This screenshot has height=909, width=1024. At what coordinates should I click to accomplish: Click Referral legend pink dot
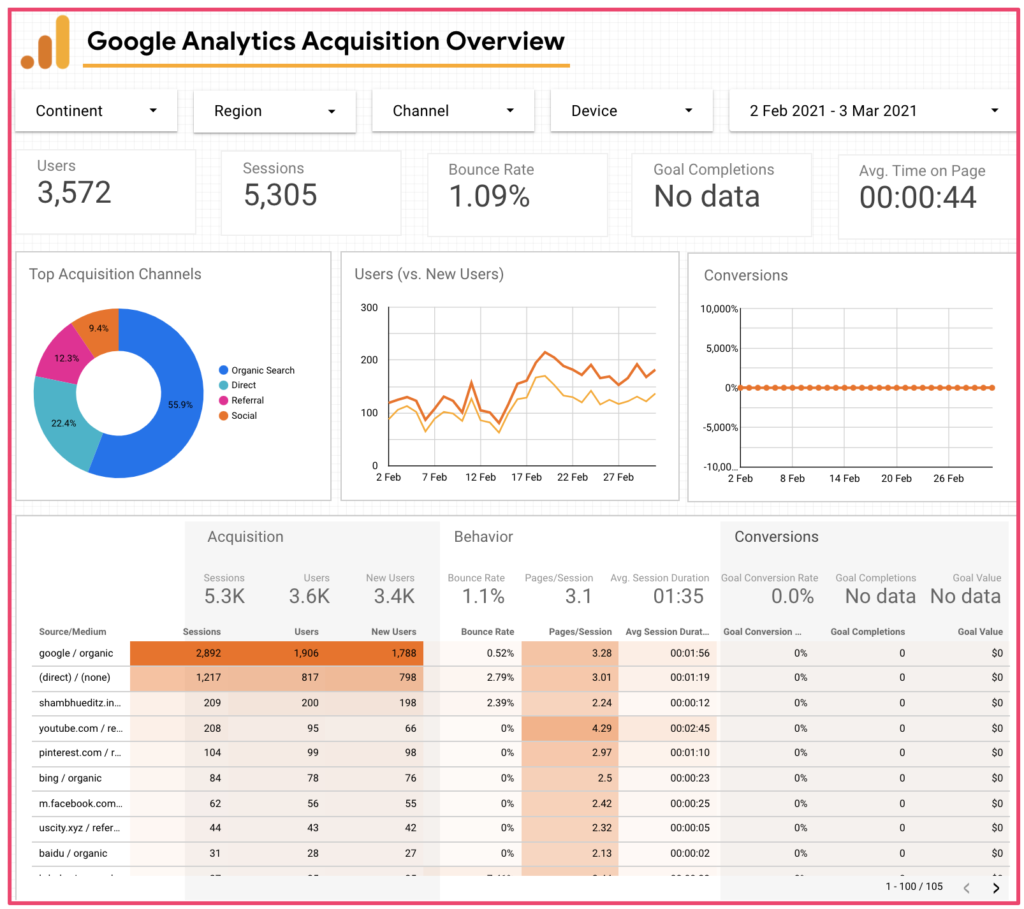(223, 400)
